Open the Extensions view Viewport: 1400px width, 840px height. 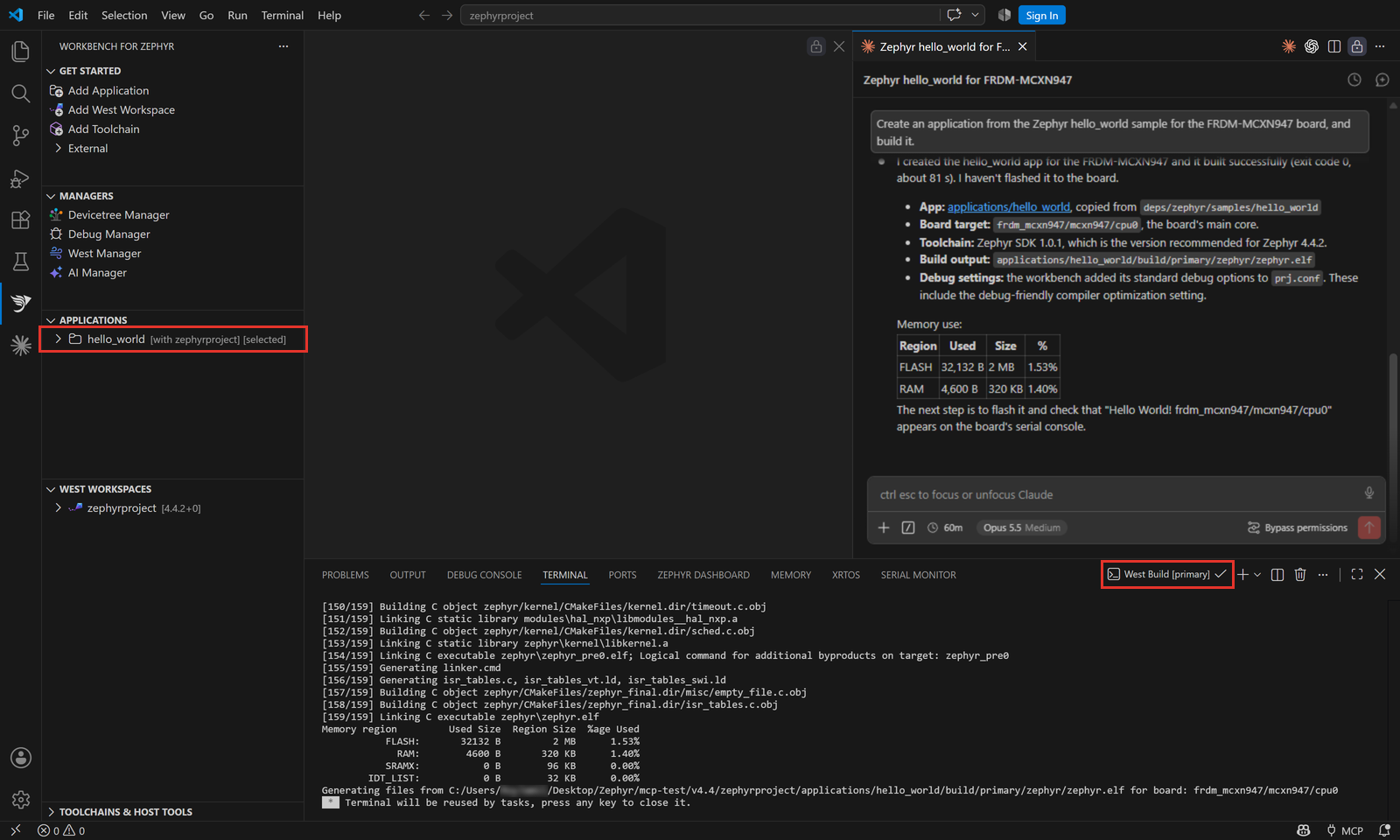20,220
